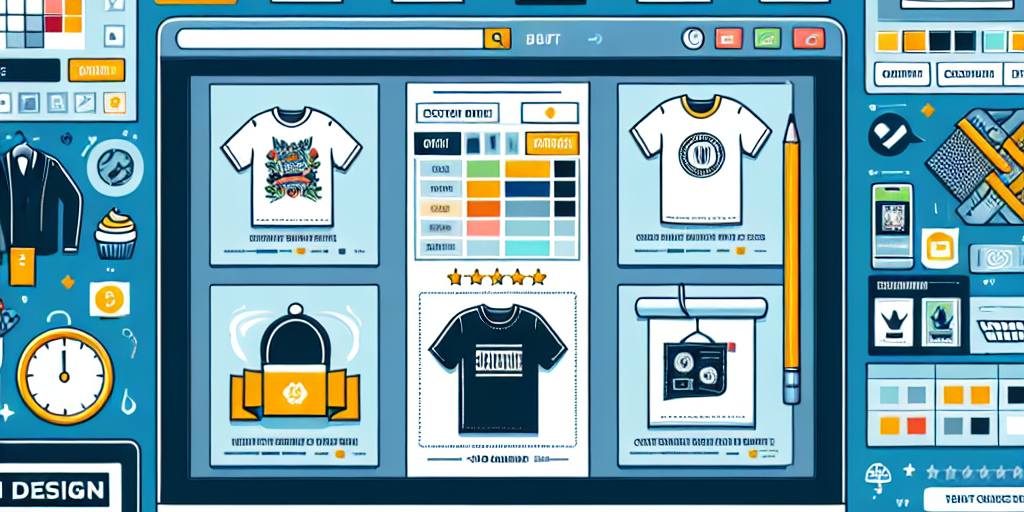Click the orange magnifier search icon
Viewport: 1024px width, 512px height.
[497, 39]
